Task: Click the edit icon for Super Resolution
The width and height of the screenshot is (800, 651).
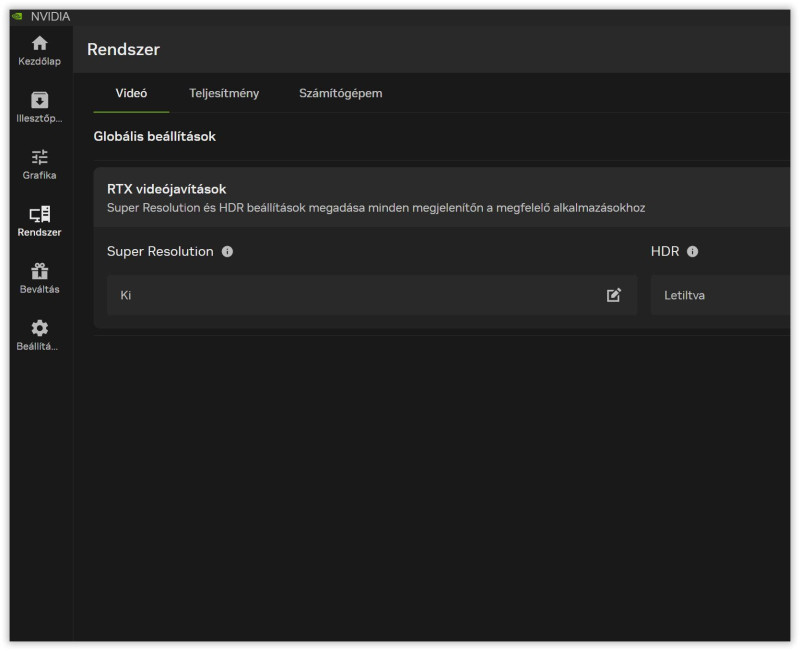Action: coord(614,295)
